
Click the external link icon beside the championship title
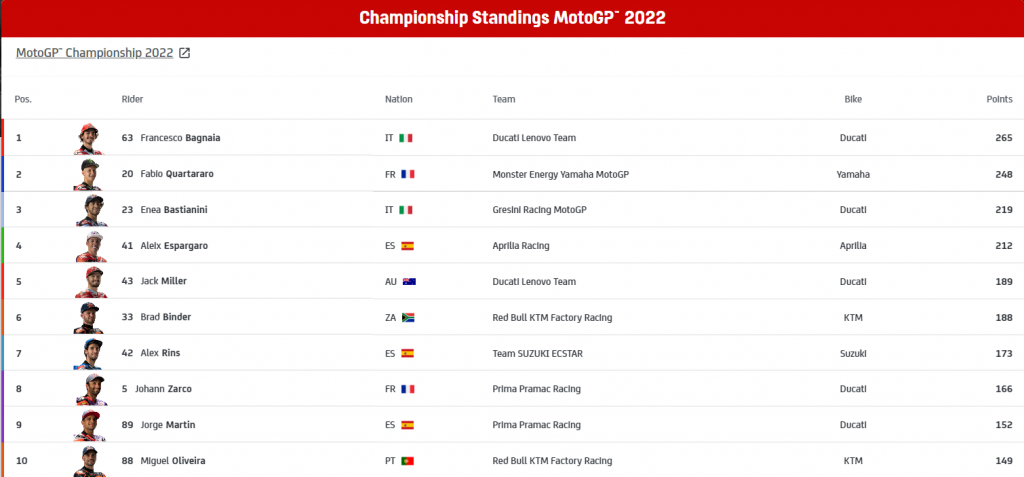[x=185, y=53]
